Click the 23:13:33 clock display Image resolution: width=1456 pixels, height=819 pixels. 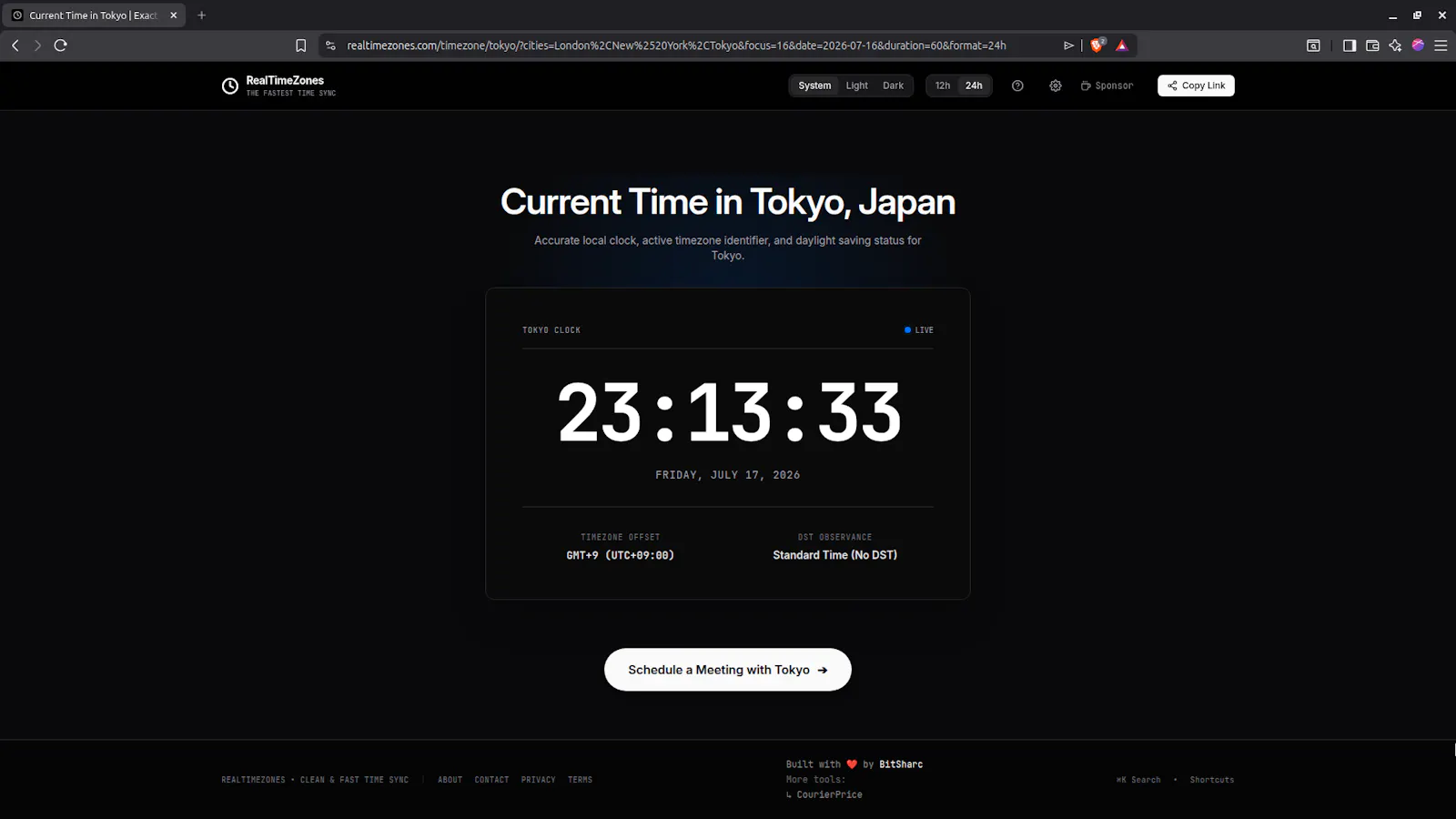click(x=729, y=412)
